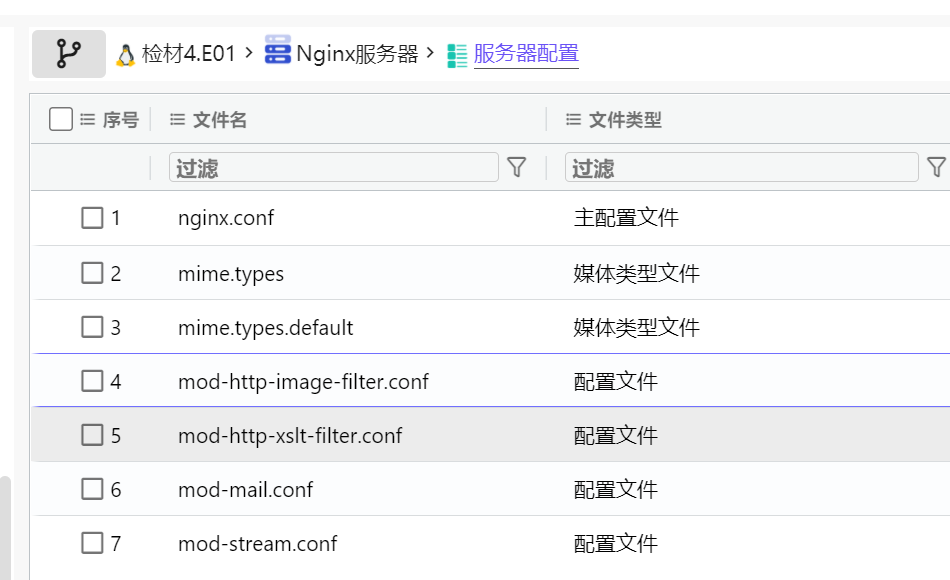This screenshot has height=580, width=950.
Task: Click the green server configuration list icon
Action: coord(457,55)
